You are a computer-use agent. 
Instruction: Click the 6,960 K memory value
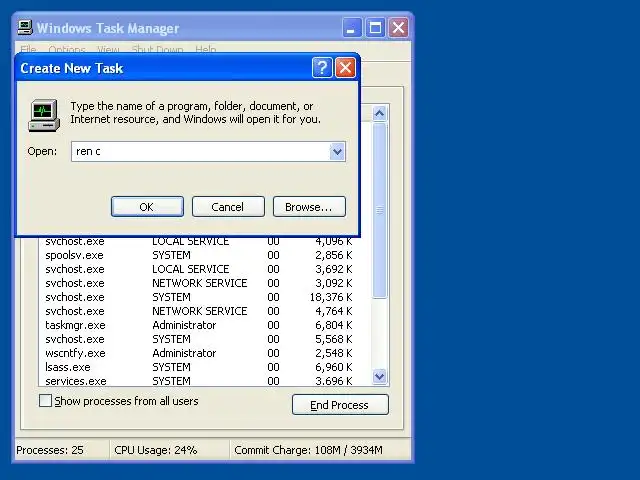[333, 367]
